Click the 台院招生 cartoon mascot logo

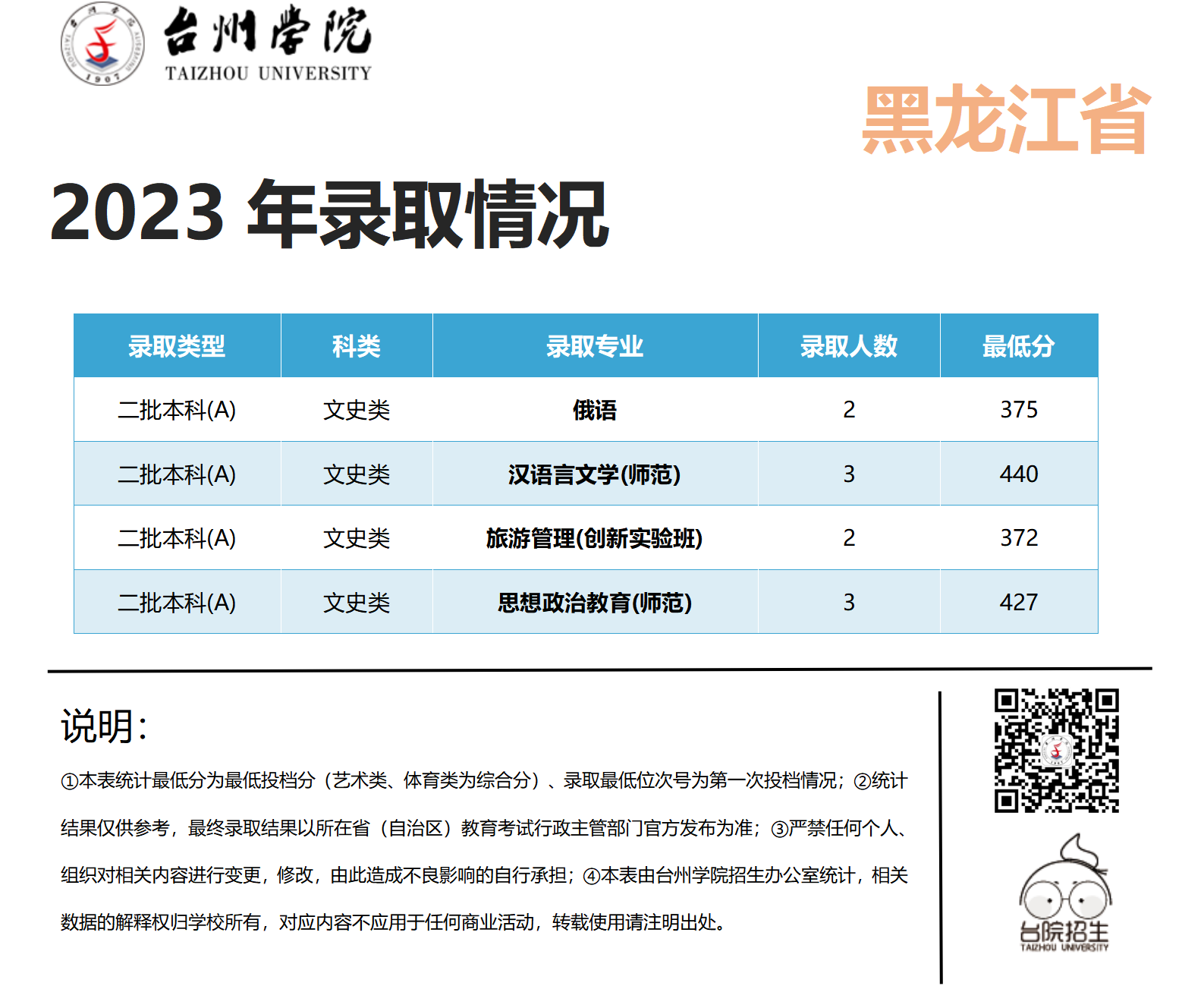[x=1064, y=893]
